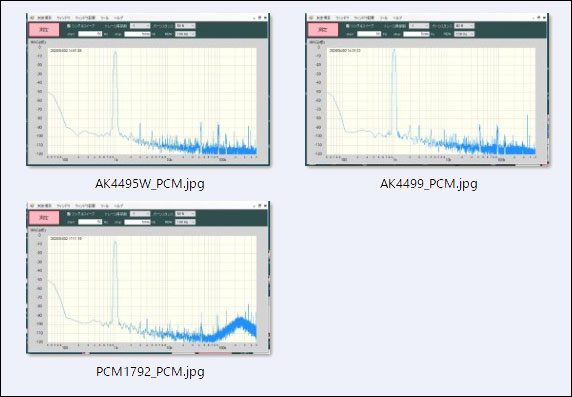This screenshot has height=397, width=572.
Task: Click the AK4495W_PCM.jpg file name label
Action: (x=150, y=184)
